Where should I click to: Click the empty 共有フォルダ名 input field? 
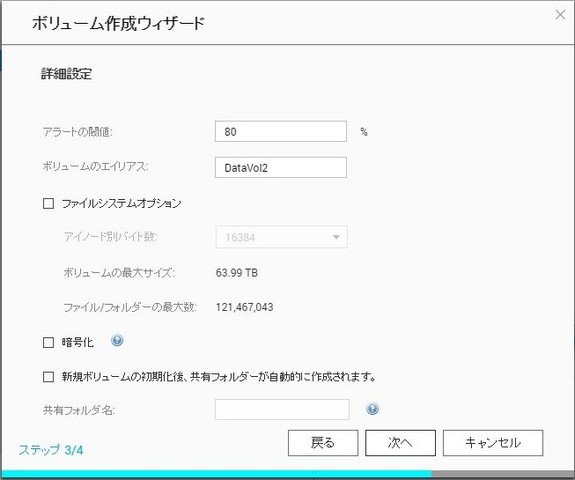point(282,409)
